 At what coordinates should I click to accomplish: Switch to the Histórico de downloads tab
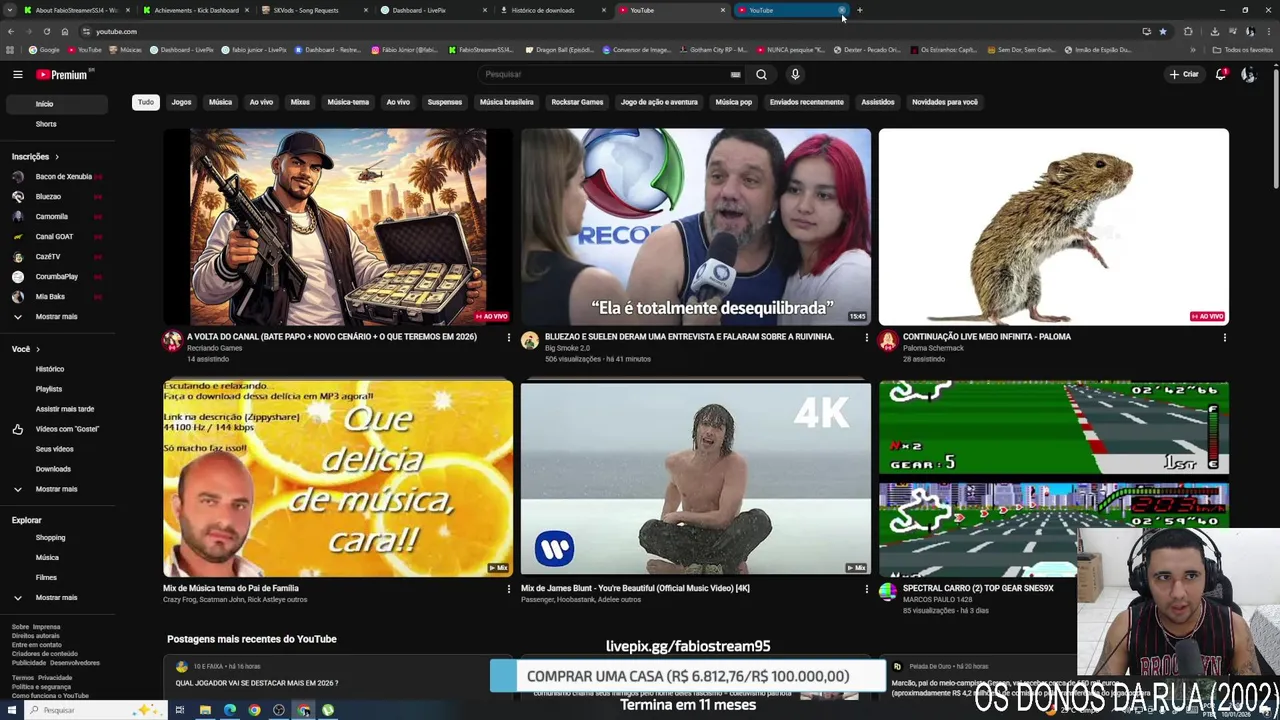[x=550, y=10]
